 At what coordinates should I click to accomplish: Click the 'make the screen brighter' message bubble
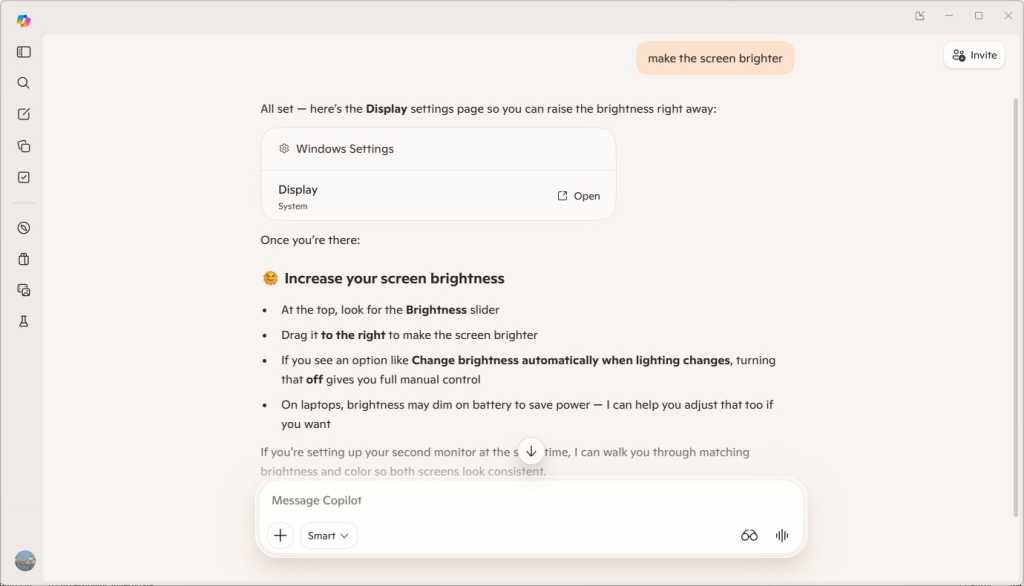[715, 58]
